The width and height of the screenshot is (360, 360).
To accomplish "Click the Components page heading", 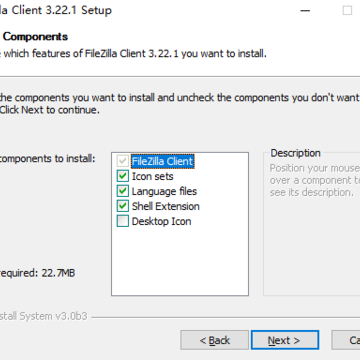I will coord(35,37).
